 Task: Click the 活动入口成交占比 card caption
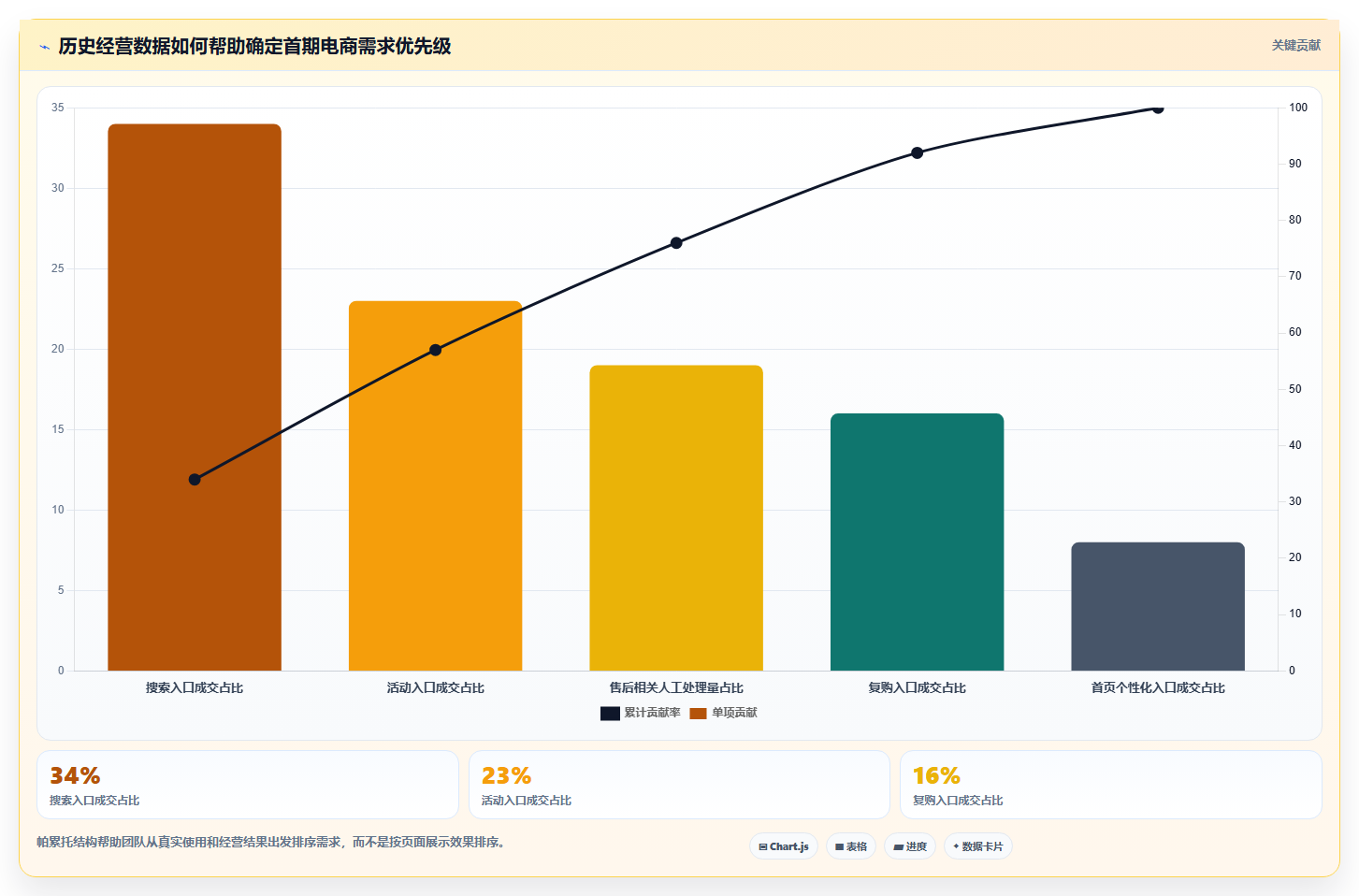(x=527, y=801)
